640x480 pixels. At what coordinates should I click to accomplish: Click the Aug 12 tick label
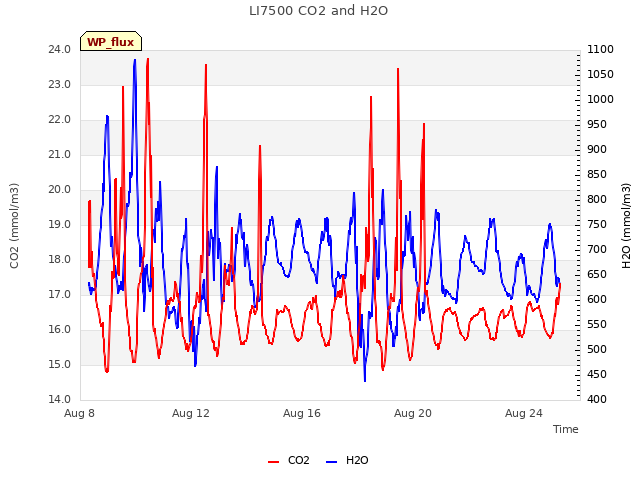pos(191,413)
